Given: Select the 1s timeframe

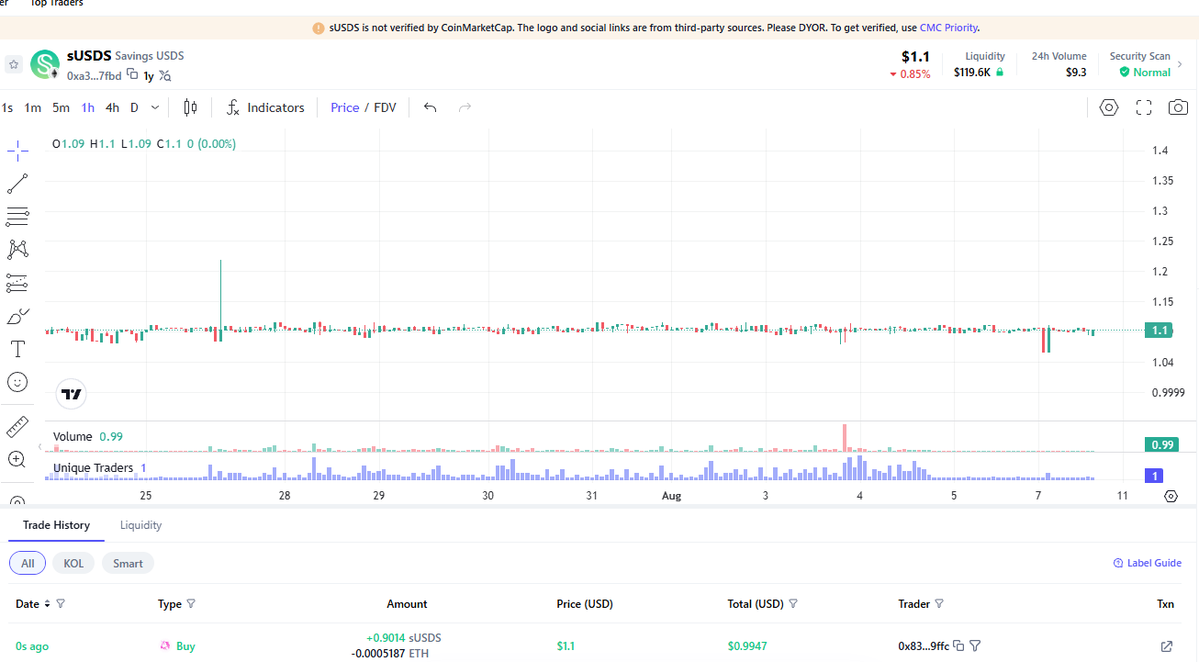Looking at the screenshot, I should 8,108.
